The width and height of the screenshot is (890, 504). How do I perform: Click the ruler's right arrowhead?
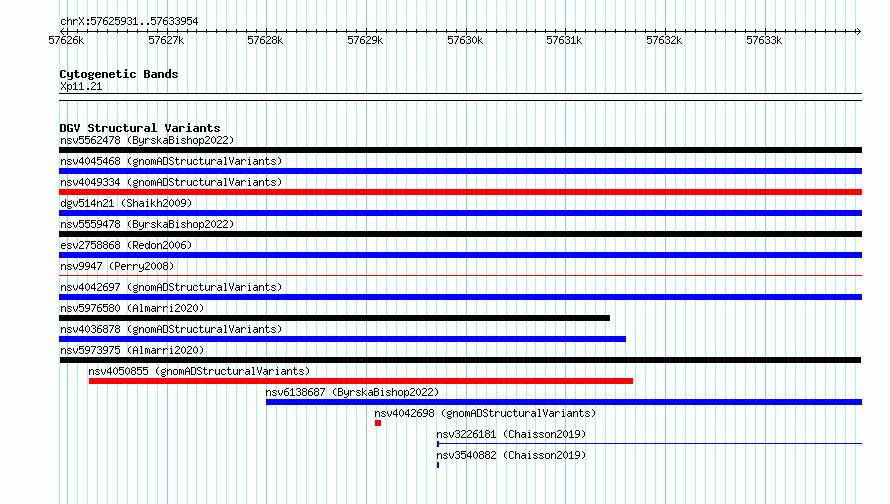[x=859, y=31]
